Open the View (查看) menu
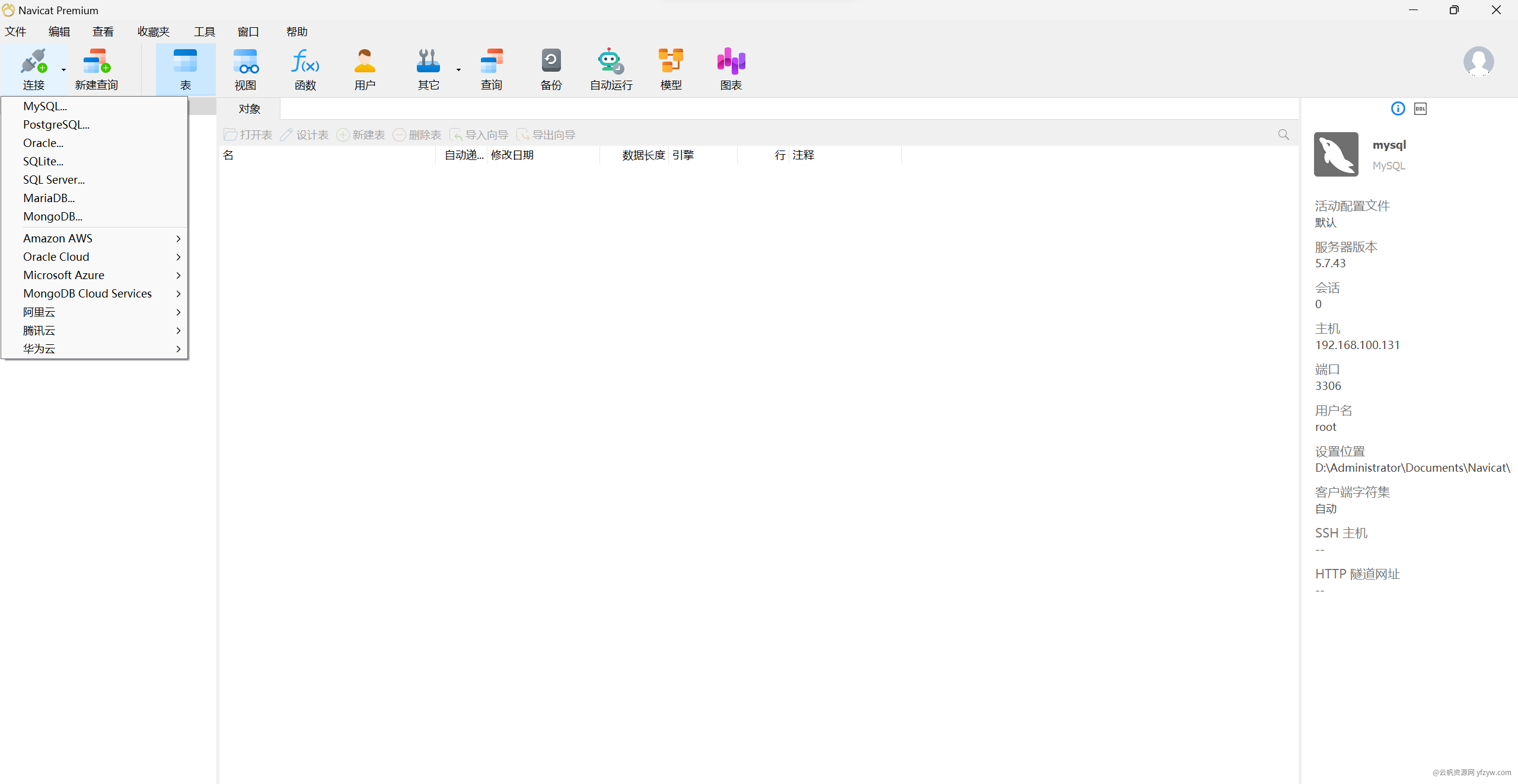 pos(103,31)
